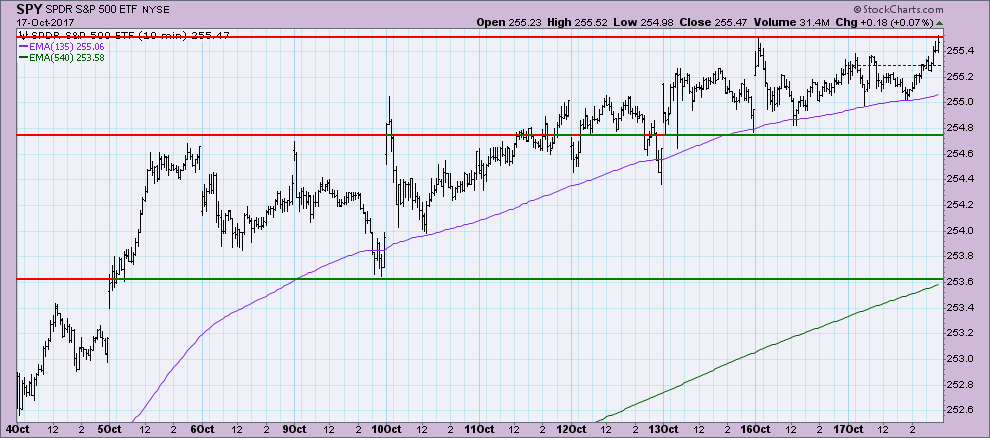
Task: Click the green EMA(540) legend swatch
Action: [x=25, y=57]
